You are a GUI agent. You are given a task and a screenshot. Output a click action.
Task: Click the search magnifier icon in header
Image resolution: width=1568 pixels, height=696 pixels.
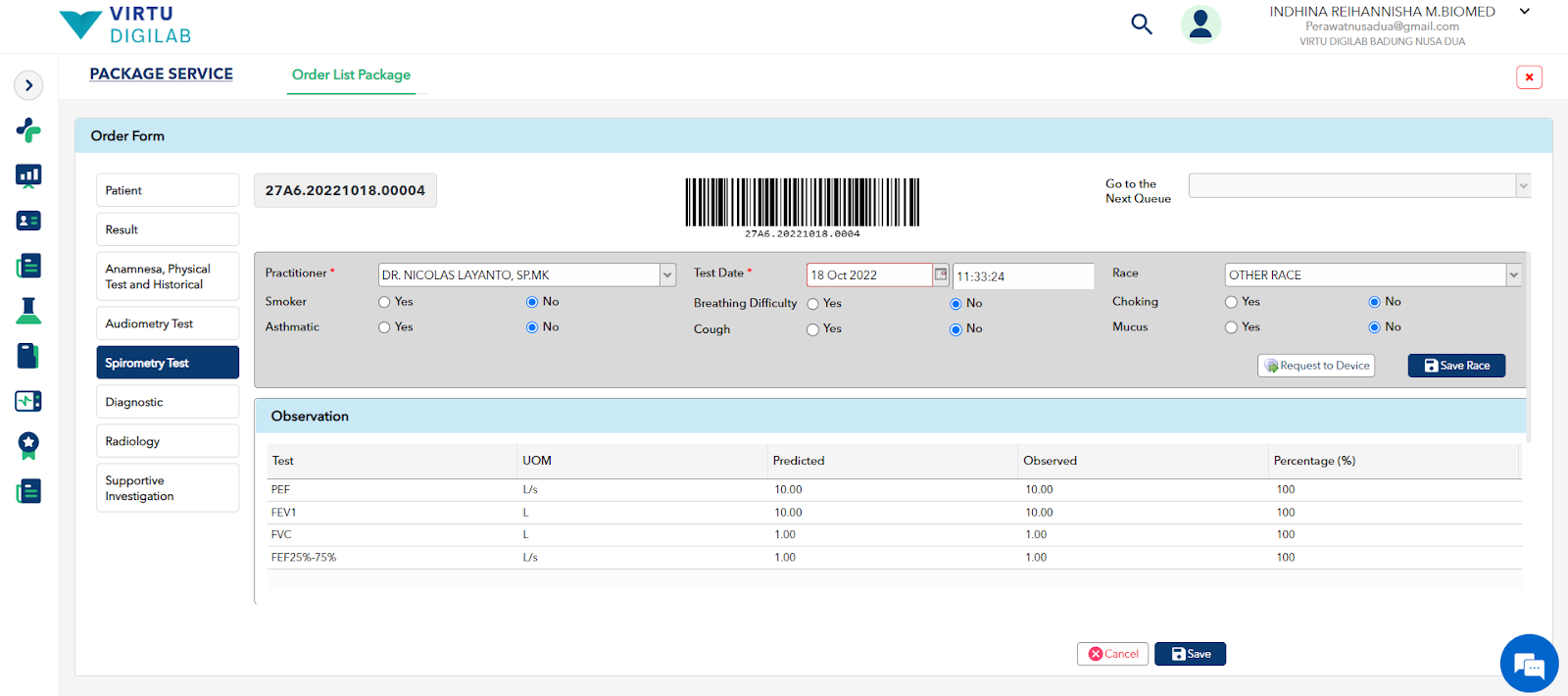(1142, 24)
